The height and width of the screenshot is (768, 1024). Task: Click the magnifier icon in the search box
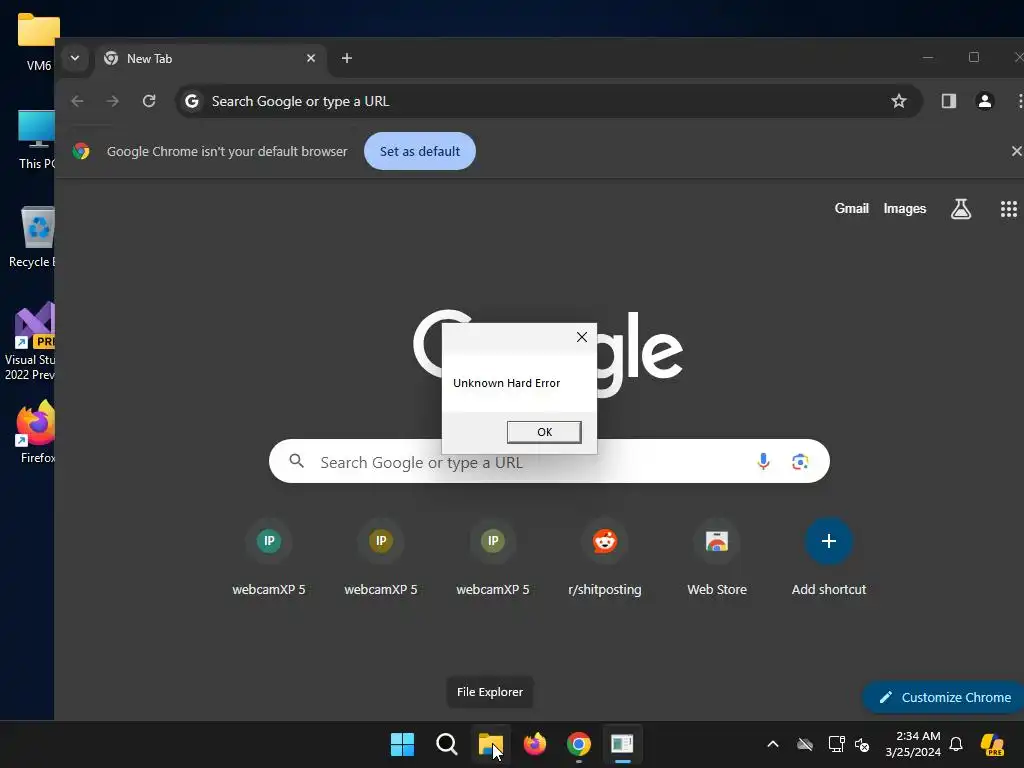point(296,462)
